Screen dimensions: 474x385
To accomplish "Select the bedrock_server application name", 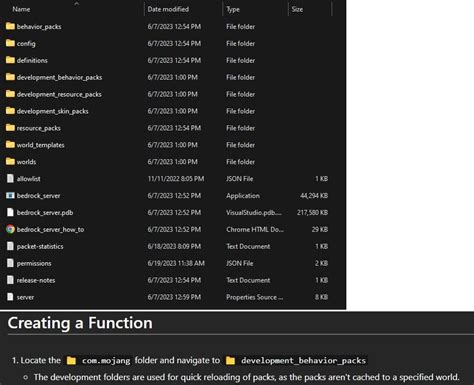I will coord(38,196).
